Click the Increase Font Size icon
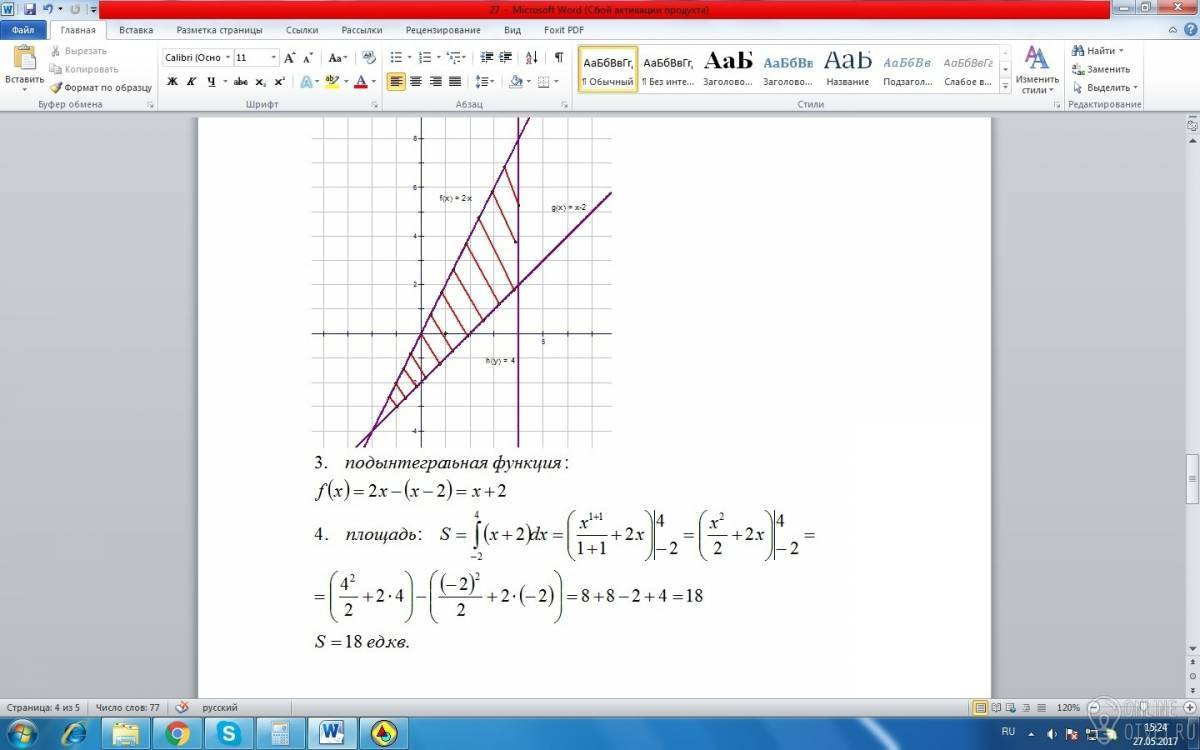Viewport: 1200px width, 750px height. 290,58
